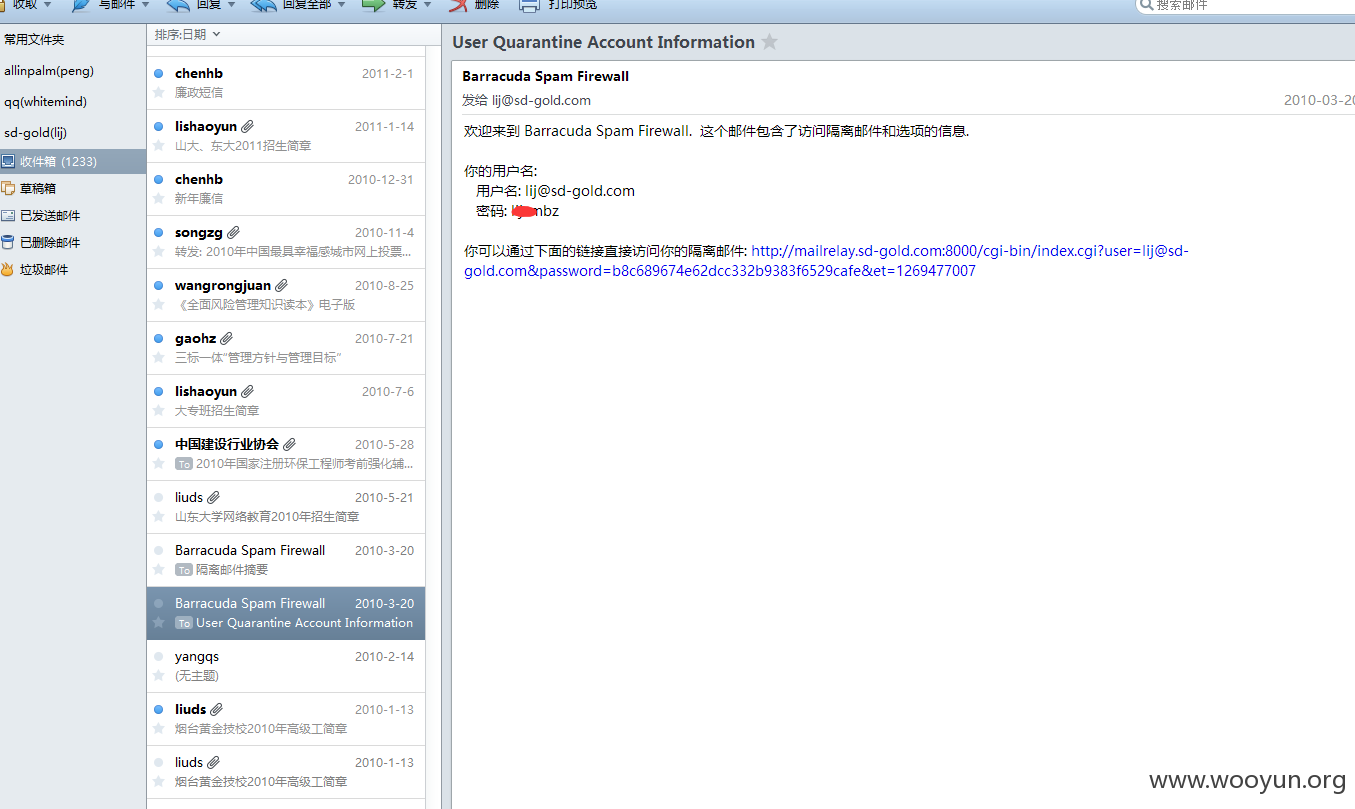Open the dropdown arrow next to 收取

(x=47, y=5)
